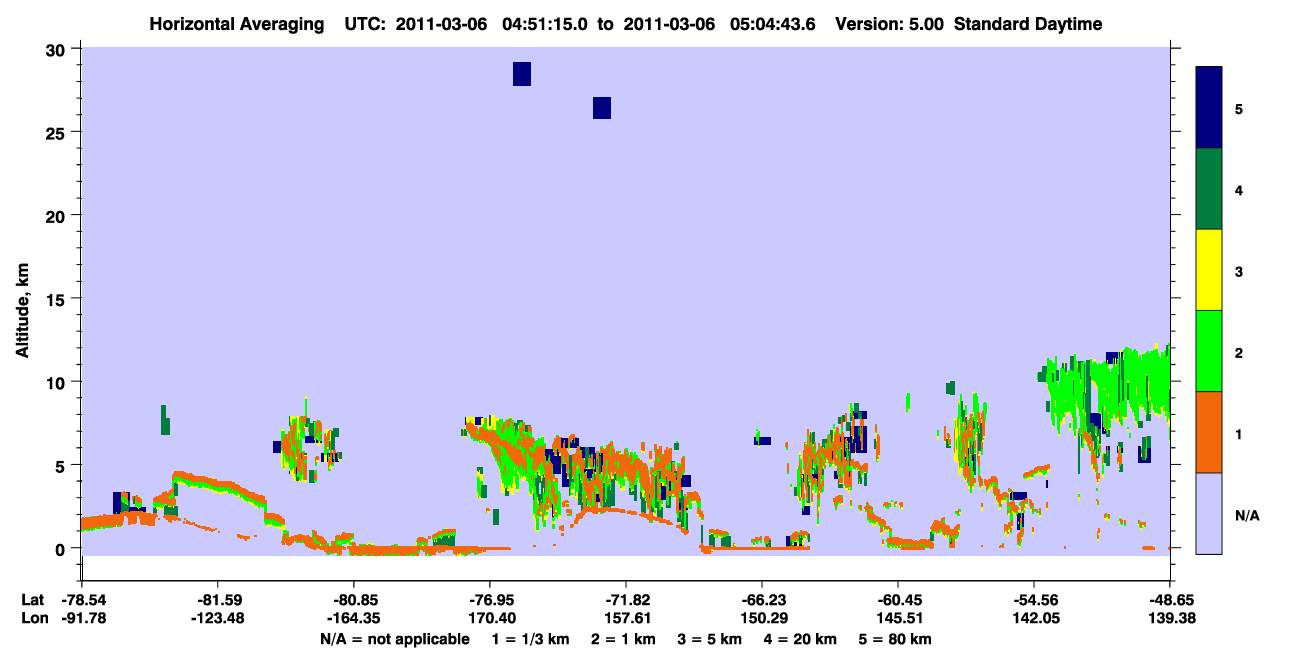Click the dark blue block near 26.5 km altitude
Viewport: 1300px width, 667px height.
pyautogui.click(x=602, y=108)
